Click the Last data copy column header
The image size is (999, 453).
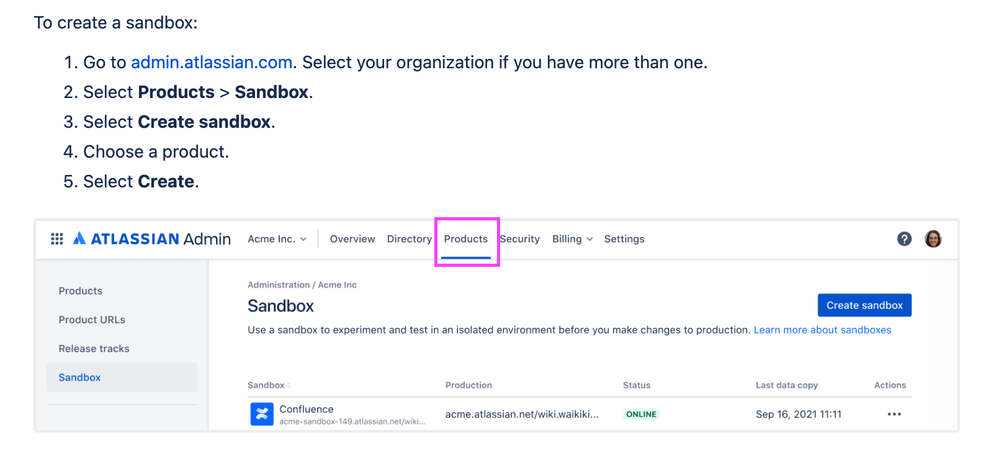[x=787, y=385]
